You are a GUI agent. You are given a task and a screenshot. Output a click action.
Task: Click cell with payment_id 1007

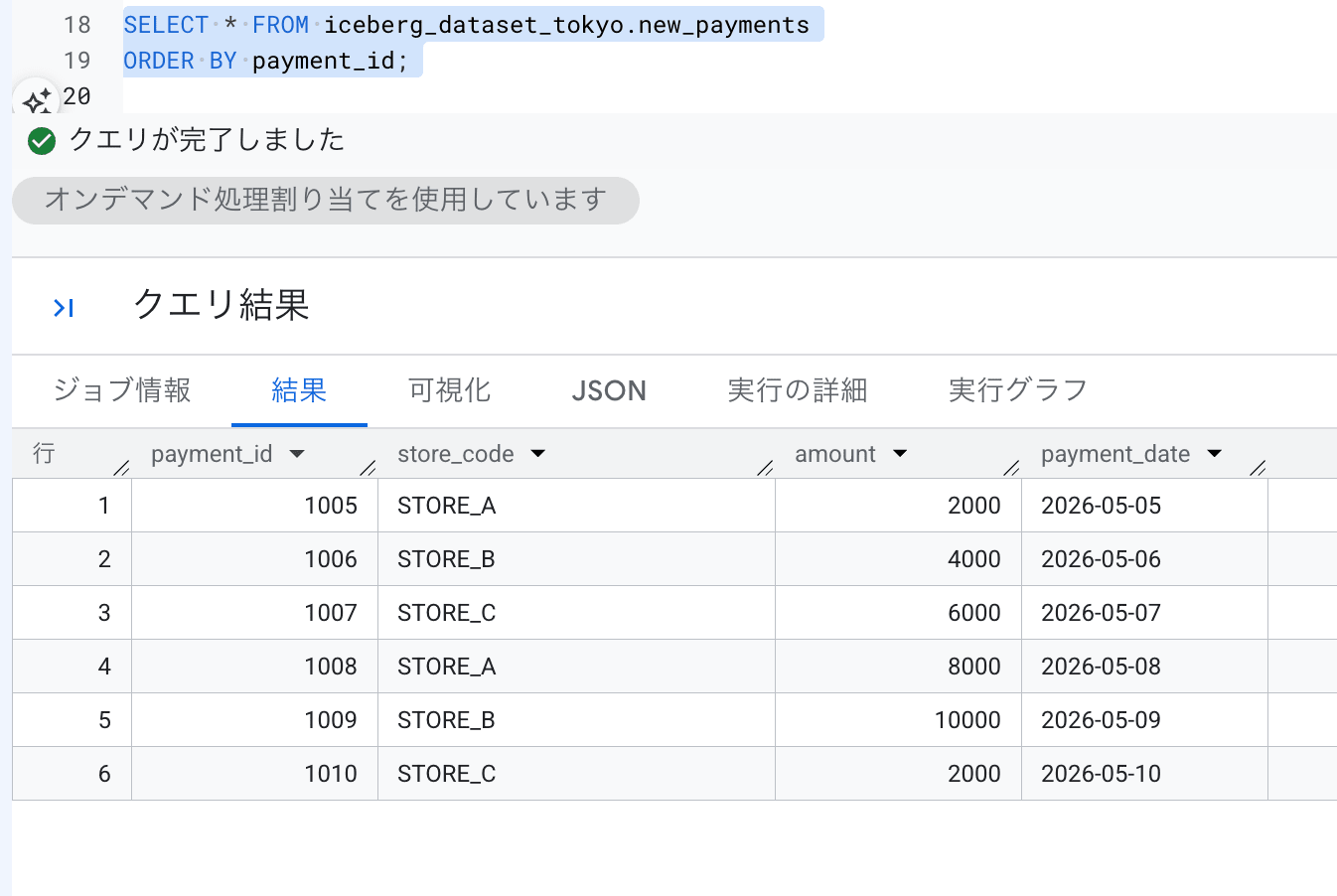254,613
